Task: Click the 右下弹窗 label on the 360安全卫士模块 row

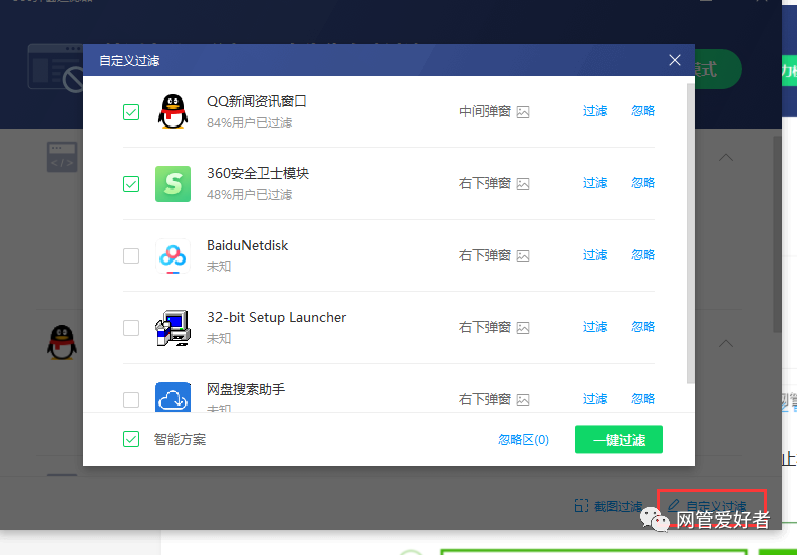Action: [x=485, y=184]
